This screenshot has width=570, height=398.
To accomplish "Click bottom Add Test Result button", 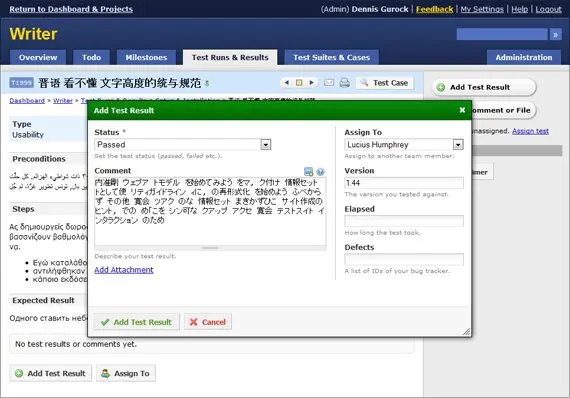I will coord(51,373).
